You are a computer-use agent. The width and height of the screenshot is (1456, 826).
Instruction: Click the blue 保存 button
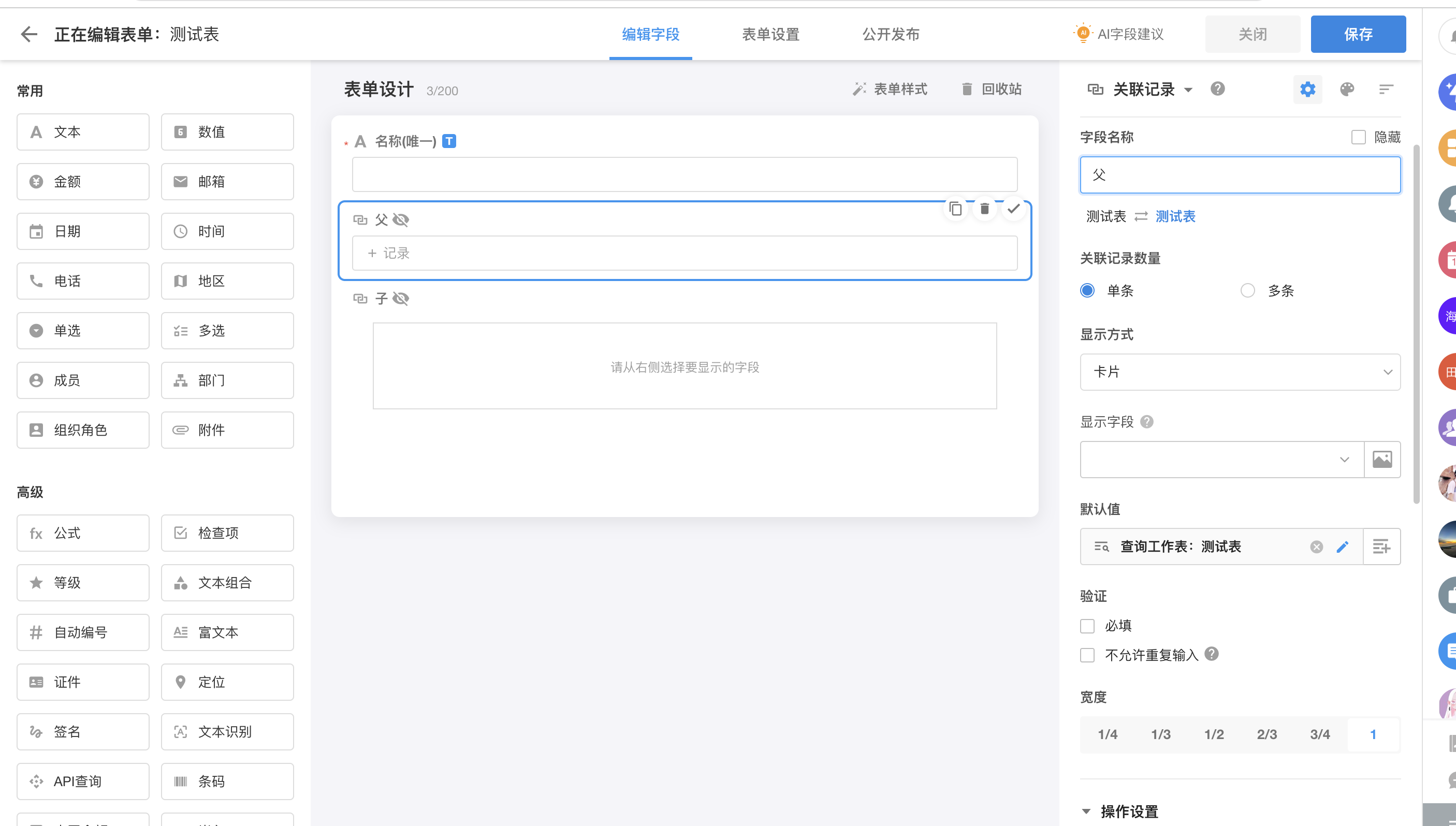[x=1358, y=34]
